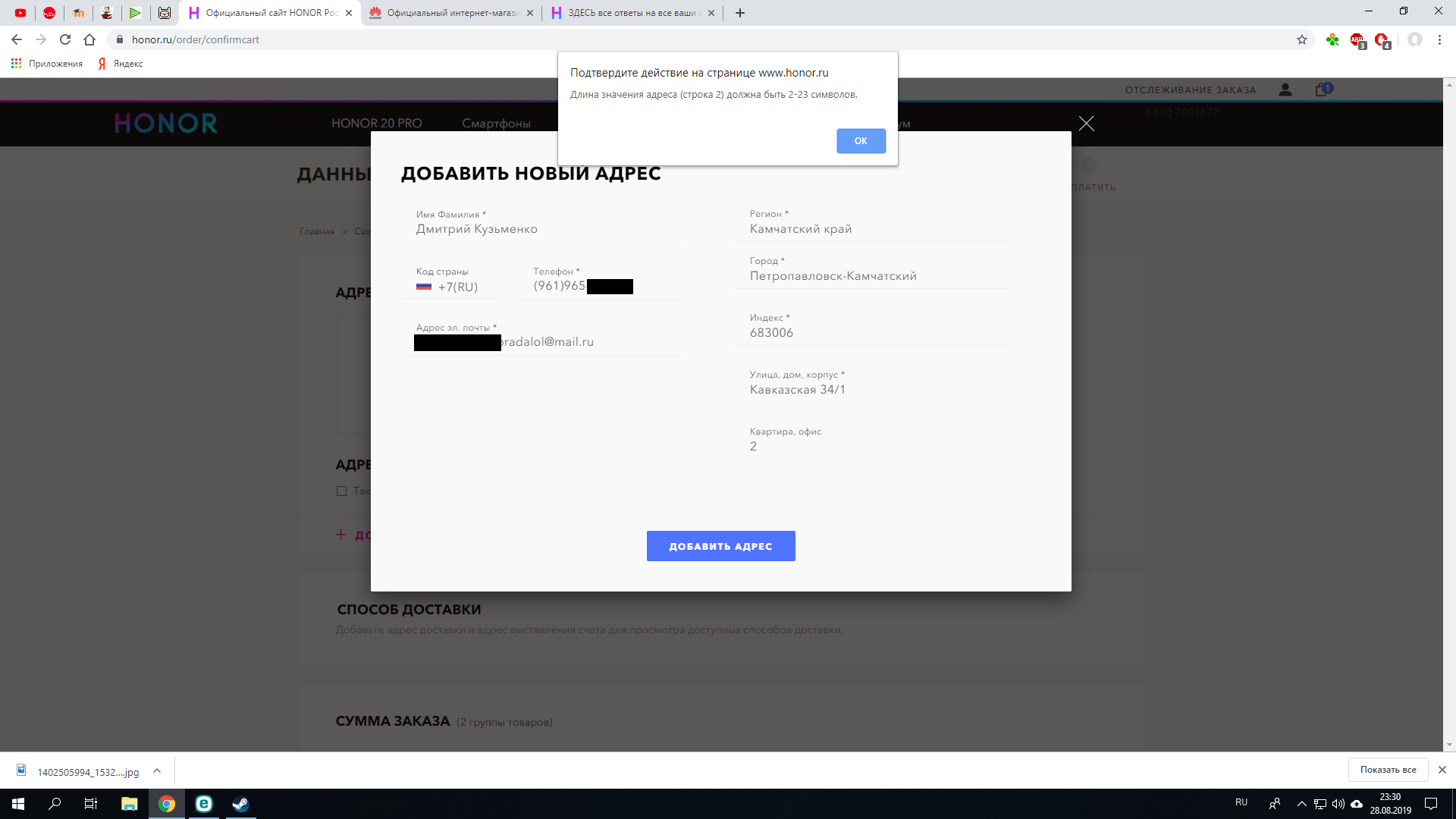Expand download item options chevron
This screenshot has width=1456, height=819.
(x=157, y=770)
